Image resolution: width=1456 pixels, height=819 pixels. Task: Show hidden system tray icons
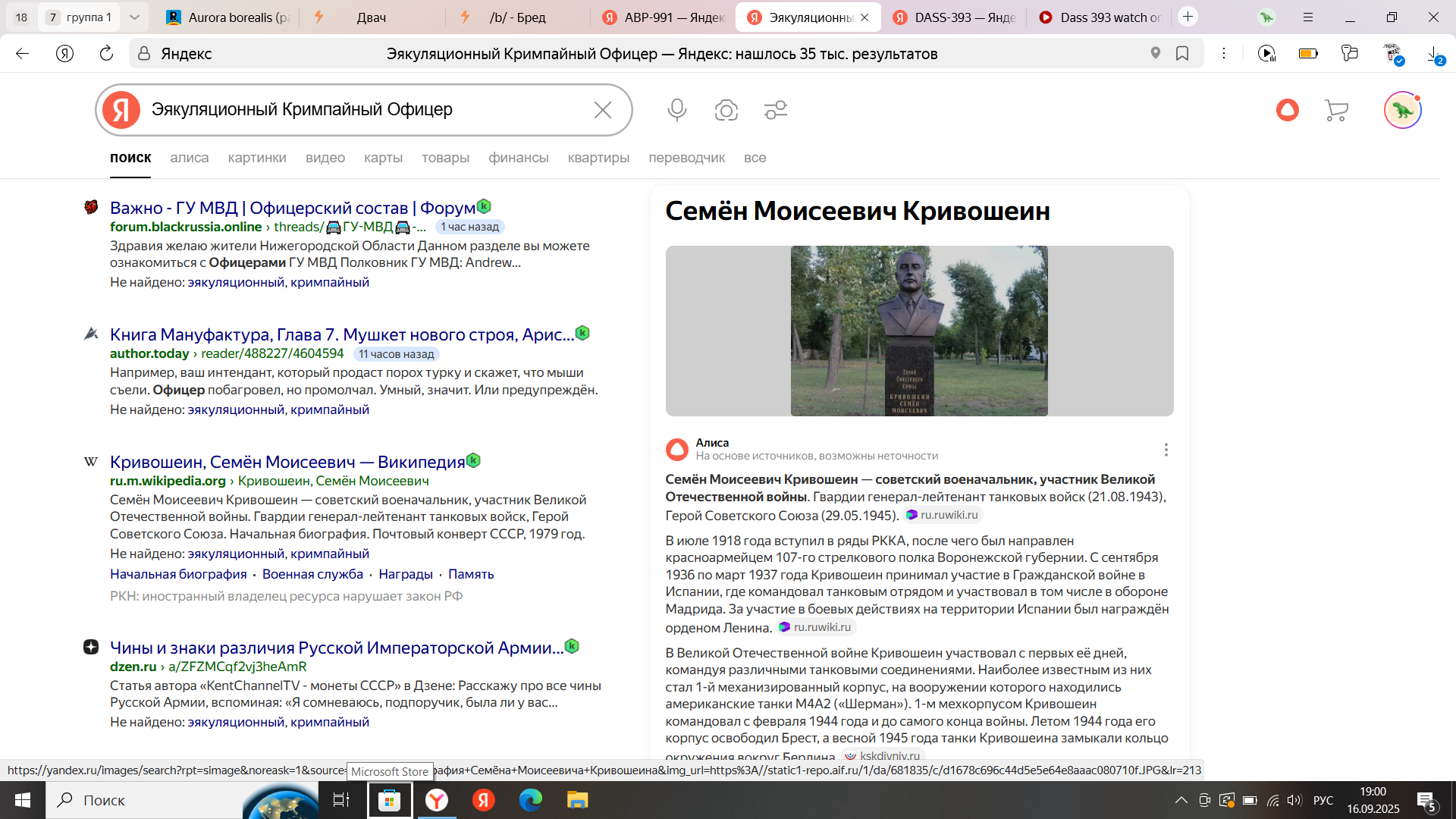point(1181,800)
